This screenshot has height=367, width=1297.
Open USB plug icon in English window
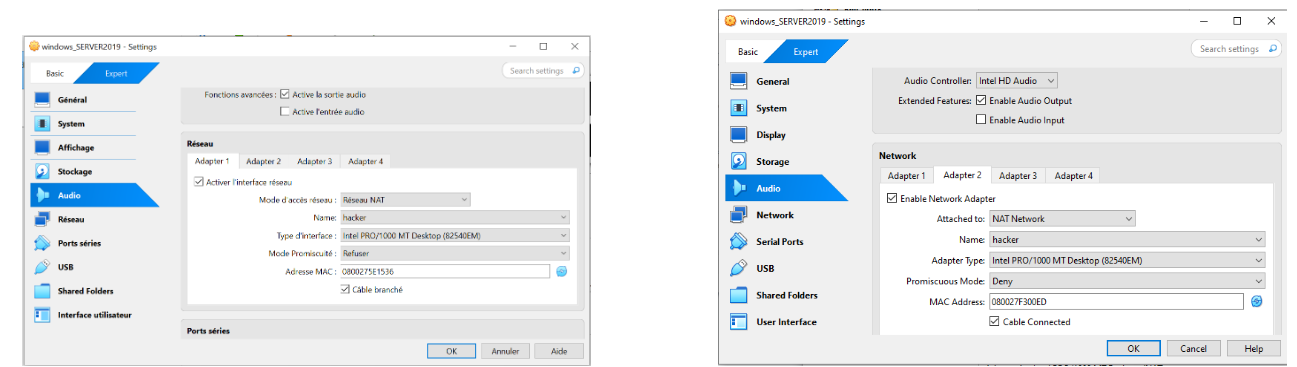click(x=739, y=268)
